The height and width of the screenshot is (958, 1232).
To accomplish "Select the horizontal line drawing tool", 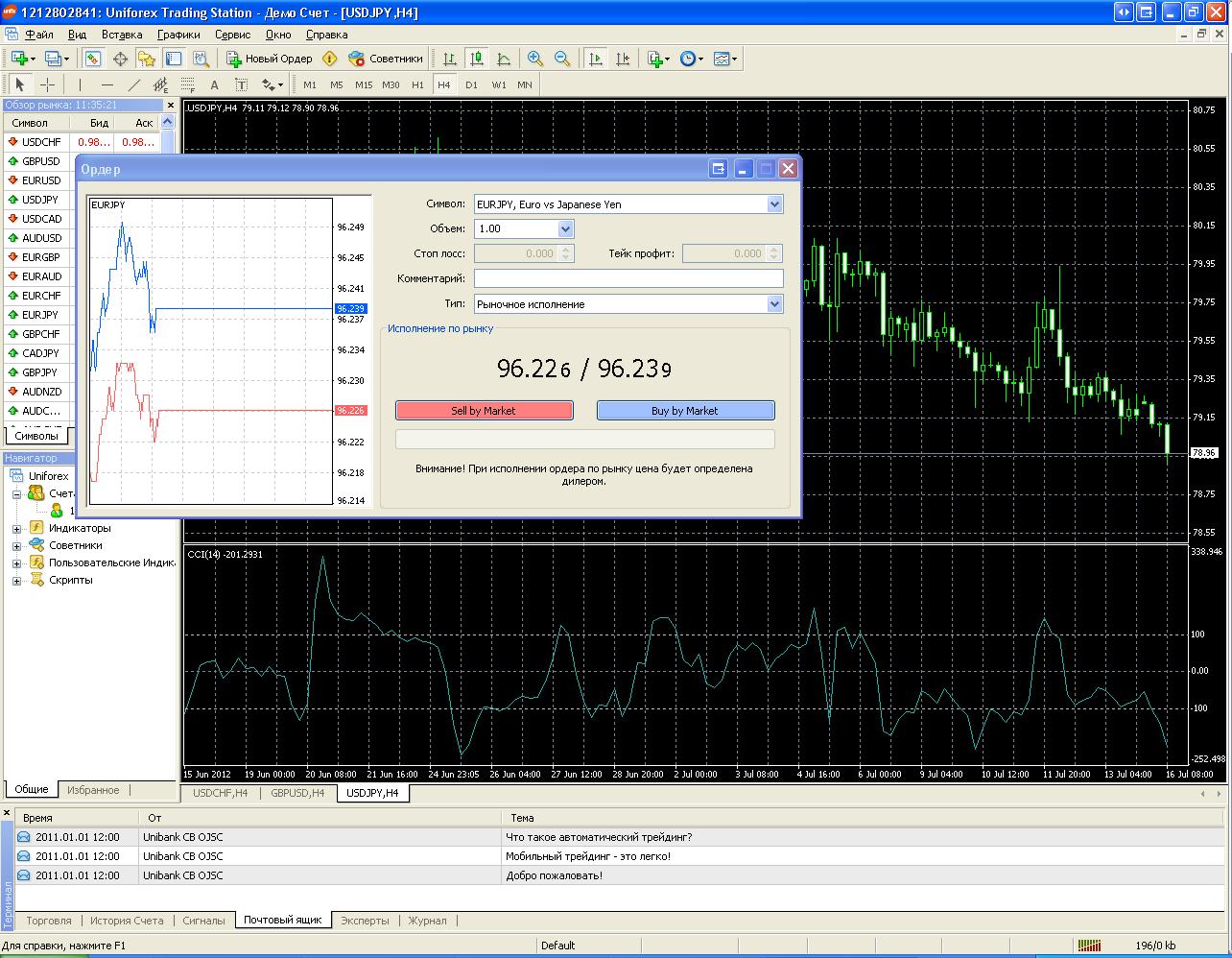I will coord(107,84).
